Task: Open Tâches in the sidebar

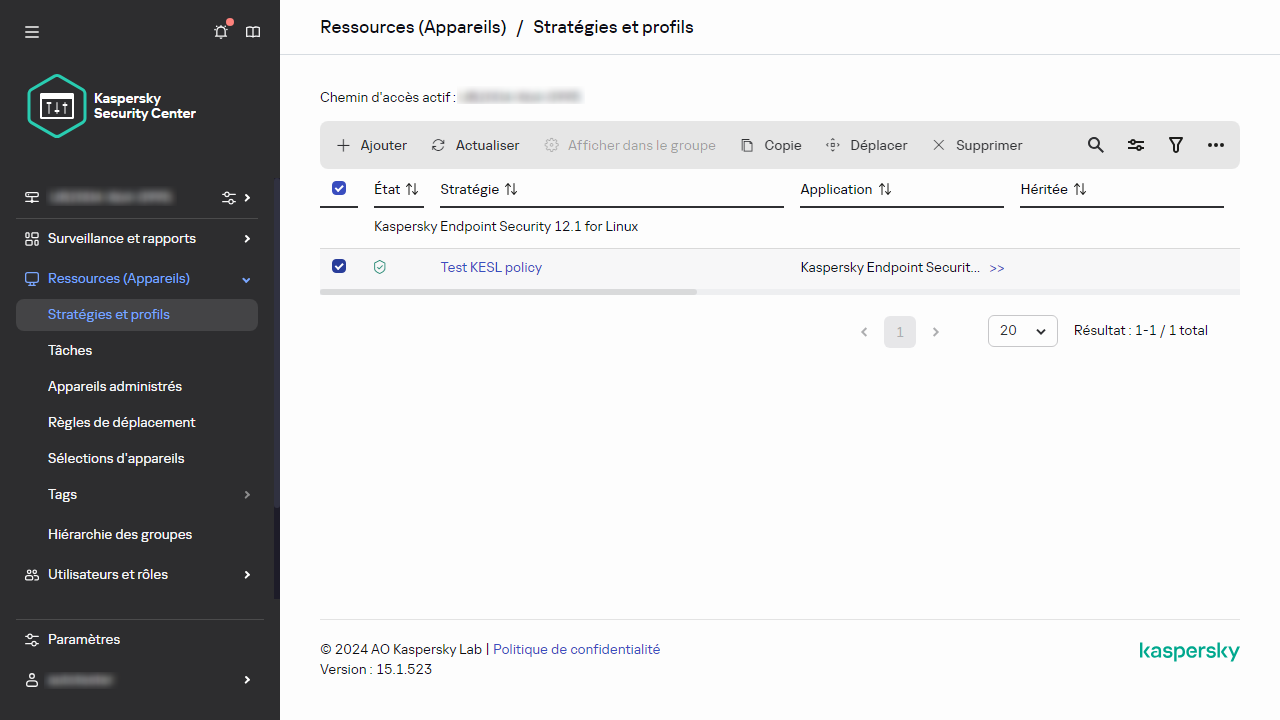Action: pyautogui.click(x=70, y=351)
